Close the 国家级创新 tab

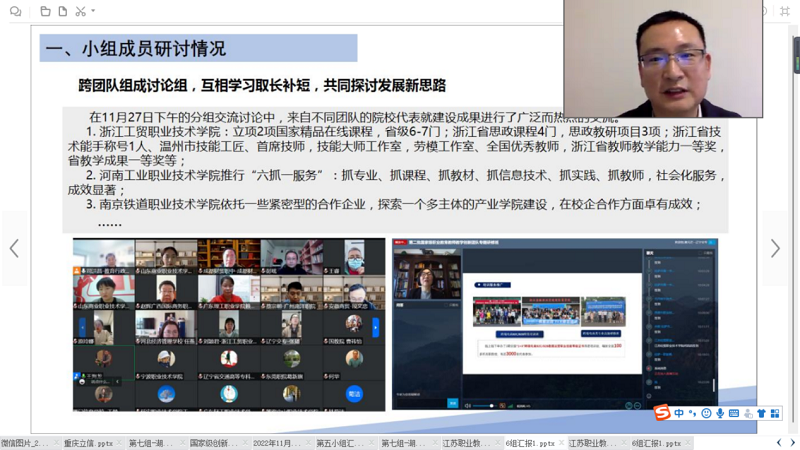coord(246,443)
